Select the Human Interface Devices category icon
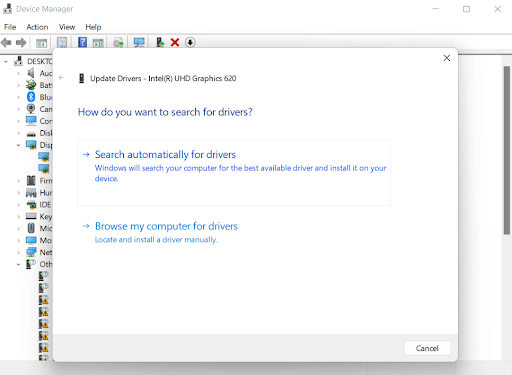 click(x=31, y=192)
